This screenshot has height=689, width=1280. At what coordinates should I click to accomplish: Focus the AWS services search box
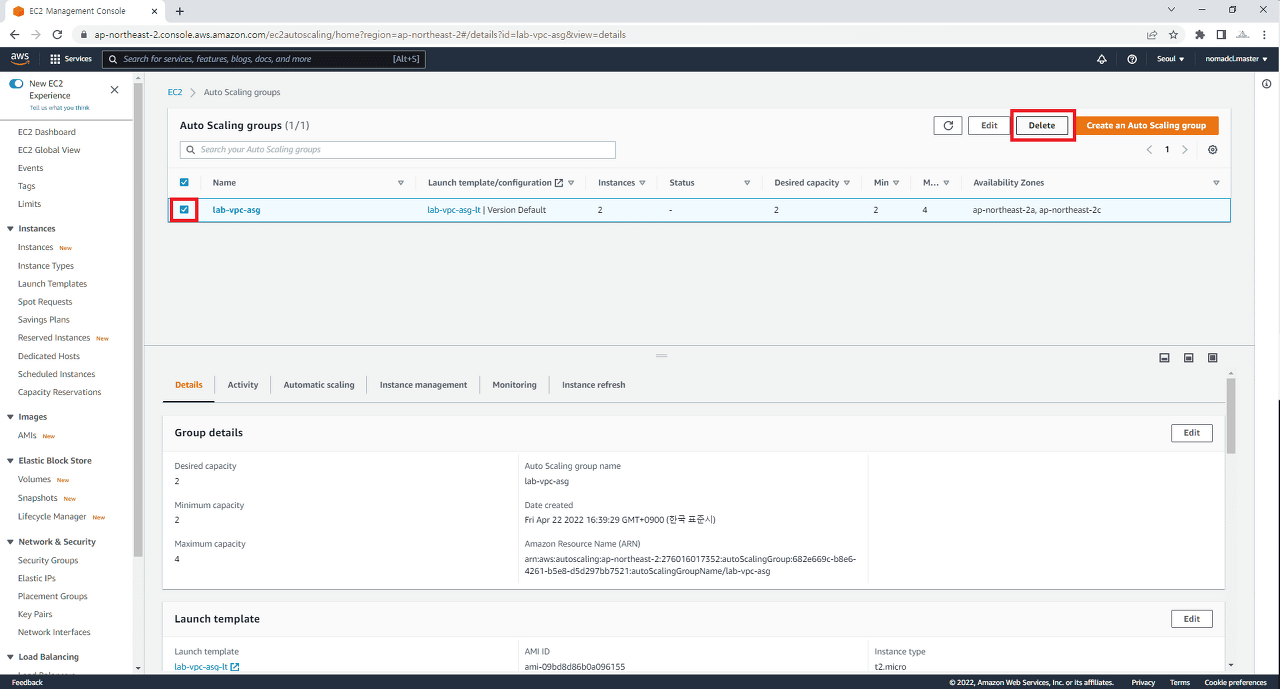coord(264,59)
